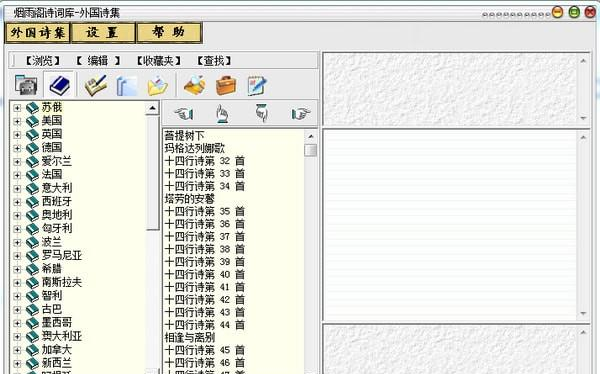Click the hand pointing down navigation icon
600x374 pixels.
click(x=261, y=113)
